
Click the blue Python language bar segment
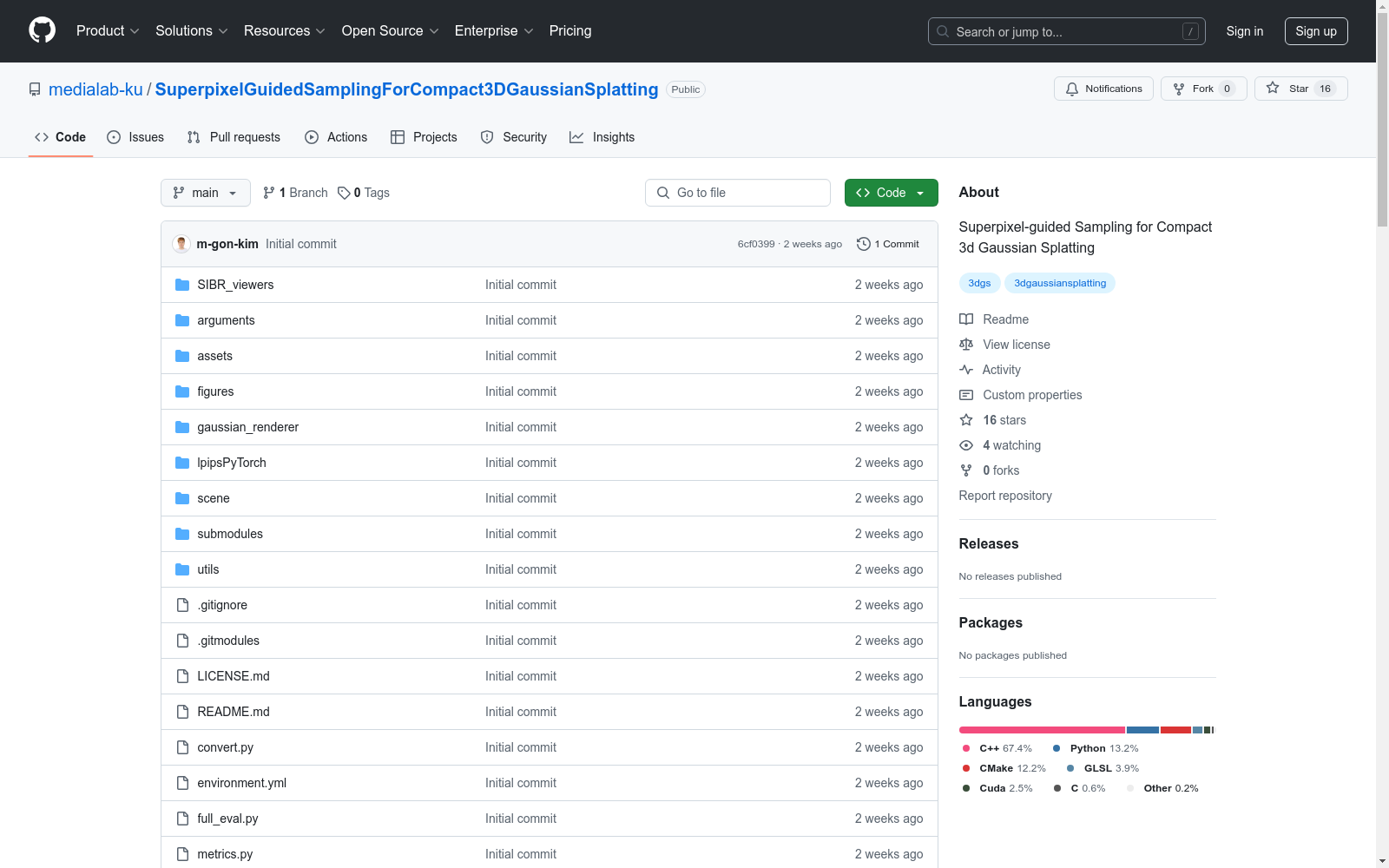point(1142,730)
